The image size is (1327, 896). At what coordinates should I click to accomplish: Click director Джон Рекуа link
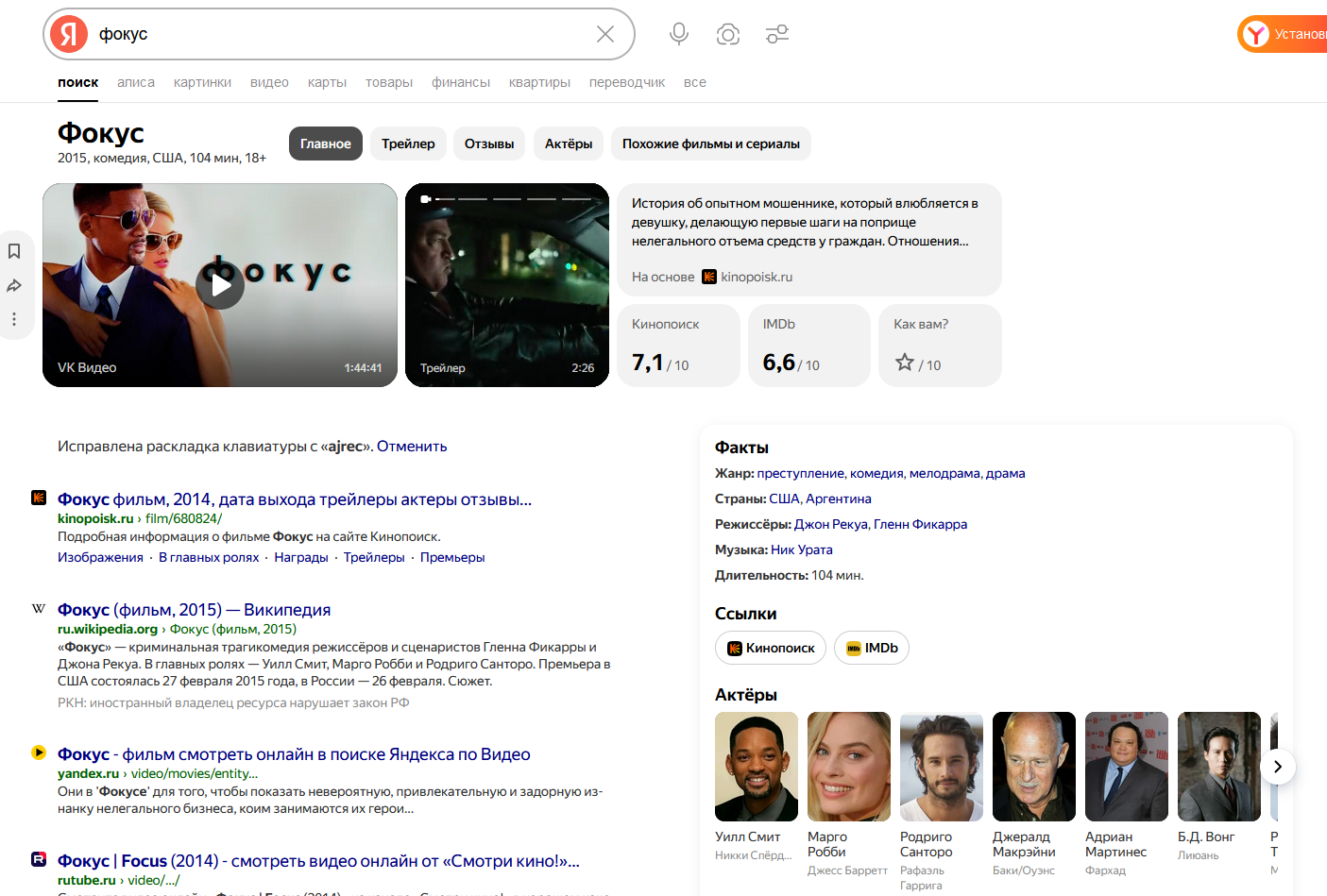830,524
